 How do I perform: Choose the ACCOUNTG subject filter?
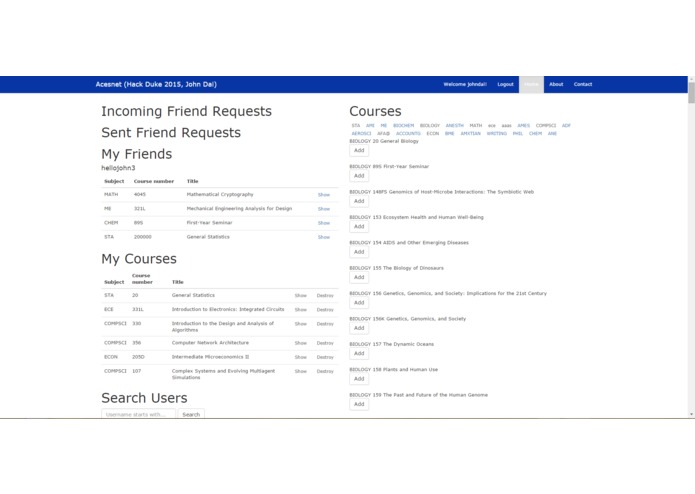point(408,133)
